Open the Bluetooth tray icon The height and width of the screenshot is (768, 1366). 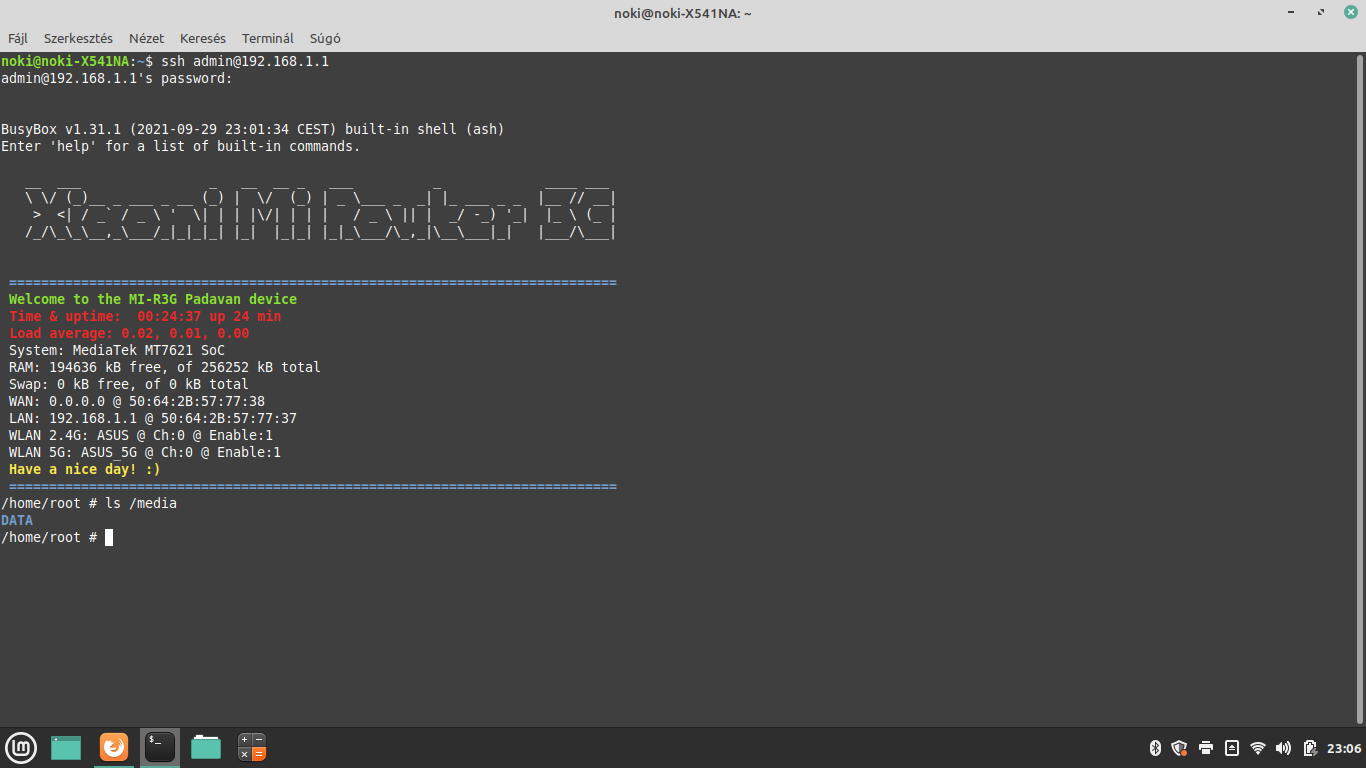1154,748
